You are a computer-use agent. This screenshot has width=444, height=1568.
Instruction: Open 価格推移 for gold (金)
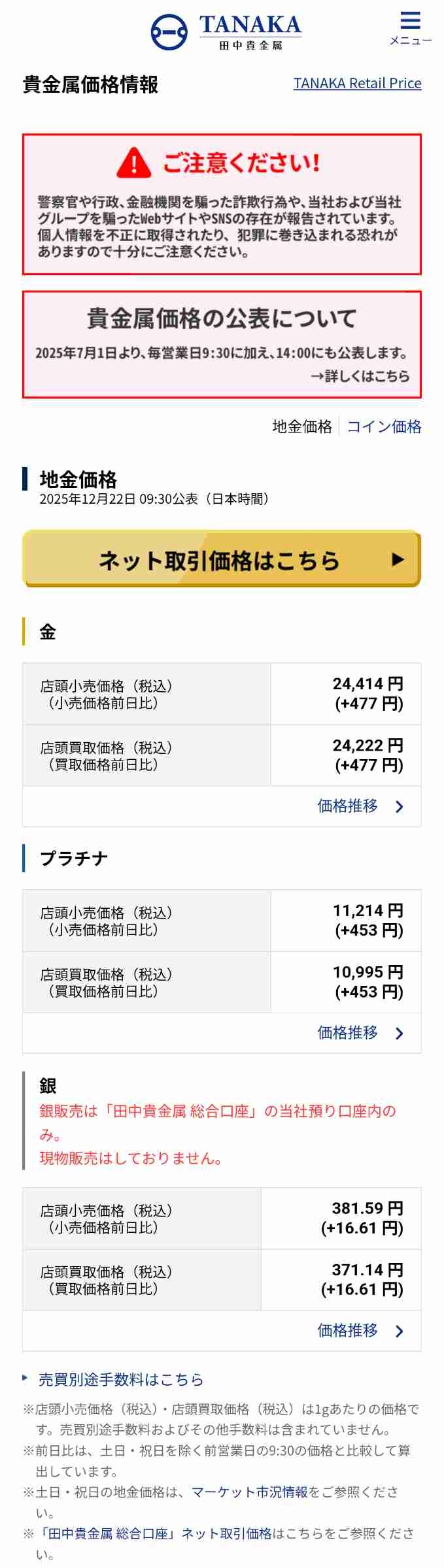point(347,806)
